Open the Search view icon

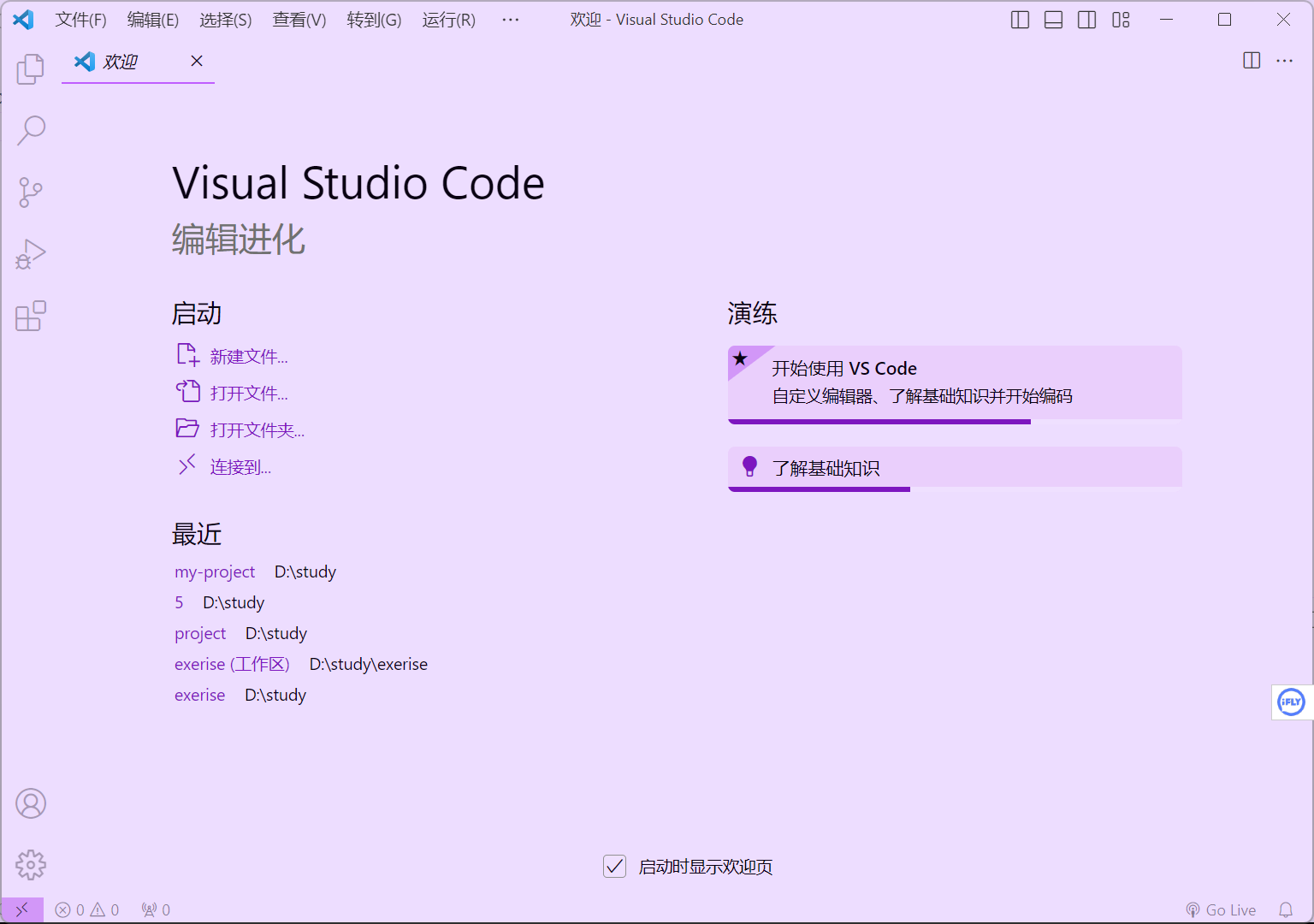(31, 131)
